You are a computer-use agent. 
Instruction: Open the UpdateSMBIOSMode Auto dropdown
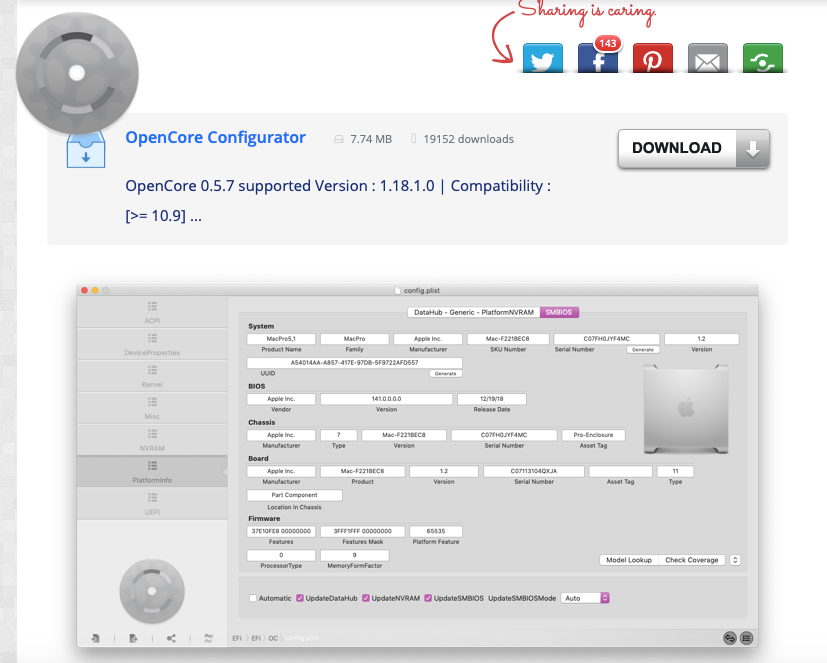(x=585, y=598)
